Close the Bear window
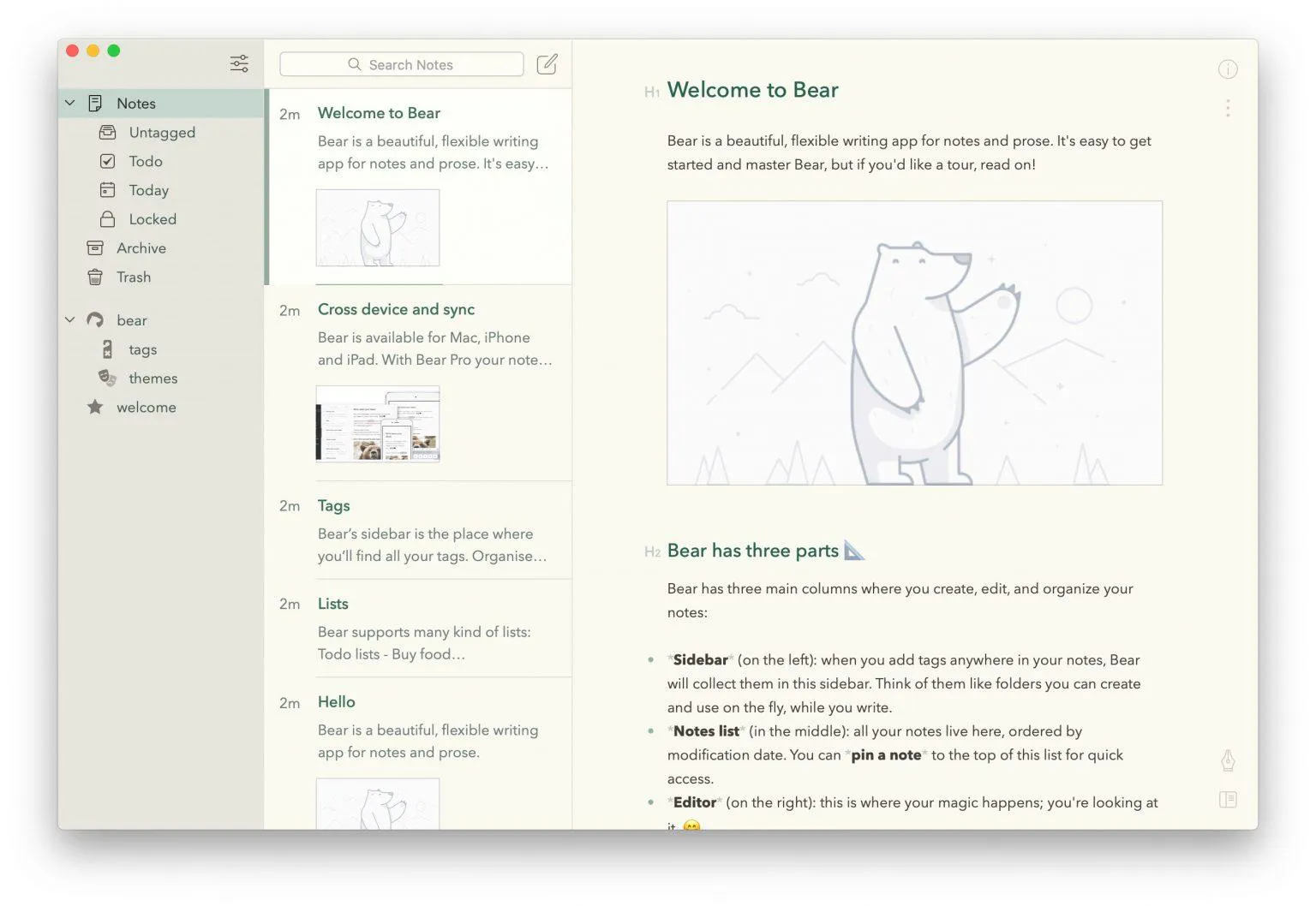Image resolution: width=1316 pixels, height=906 pixels. tap(73, 51)
